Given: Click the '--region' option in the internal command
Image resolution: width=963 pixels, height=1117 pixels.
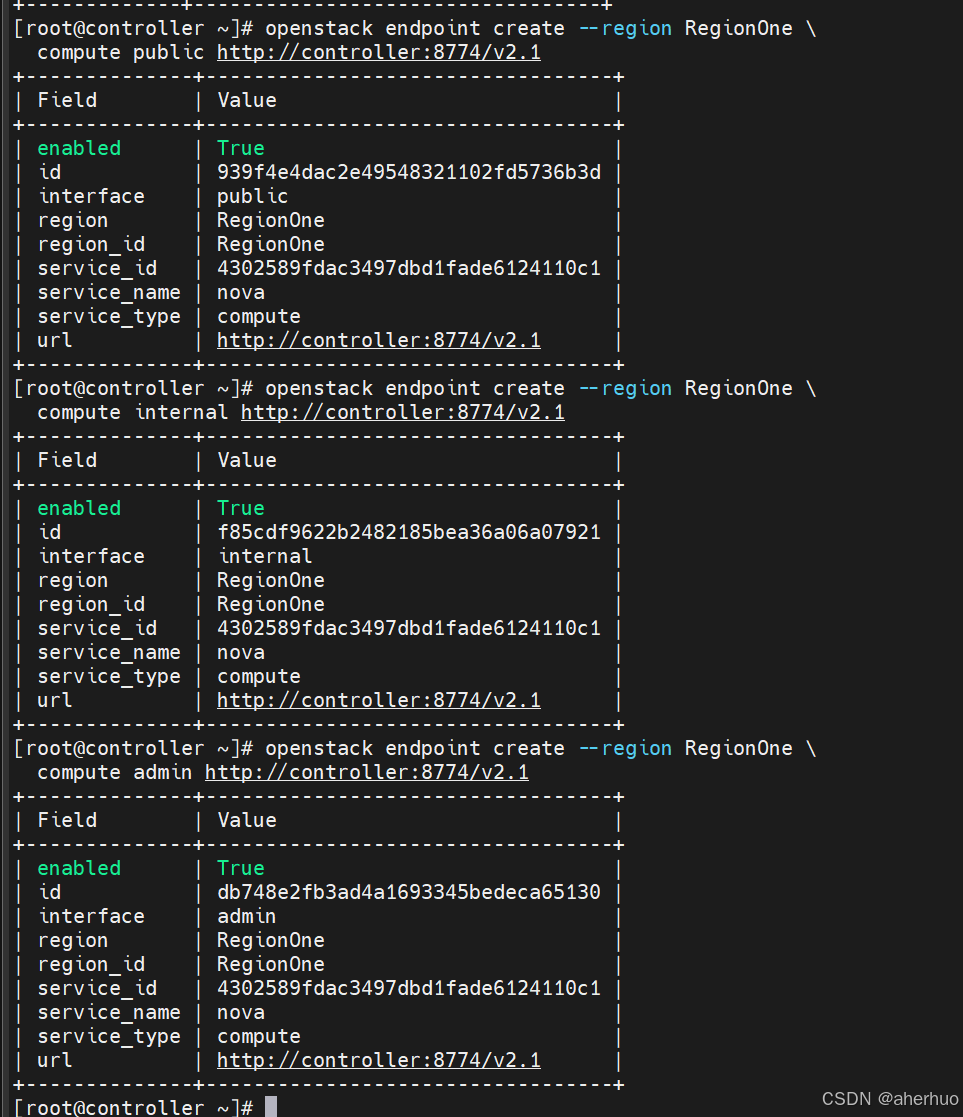Looking at the screenshot, I should coord(625,388).
